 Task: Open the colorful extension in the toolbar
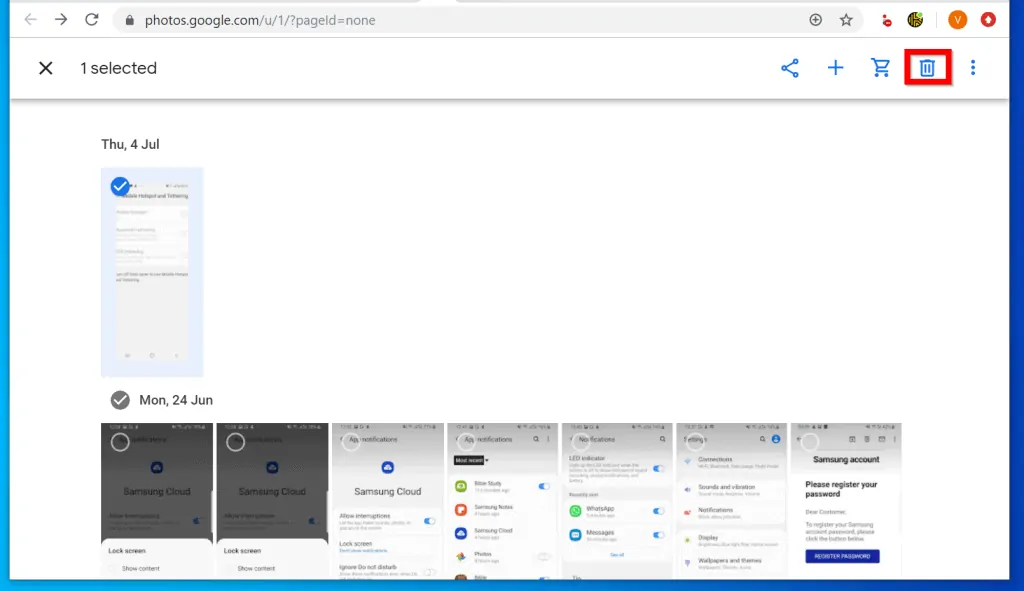(915, 18)
